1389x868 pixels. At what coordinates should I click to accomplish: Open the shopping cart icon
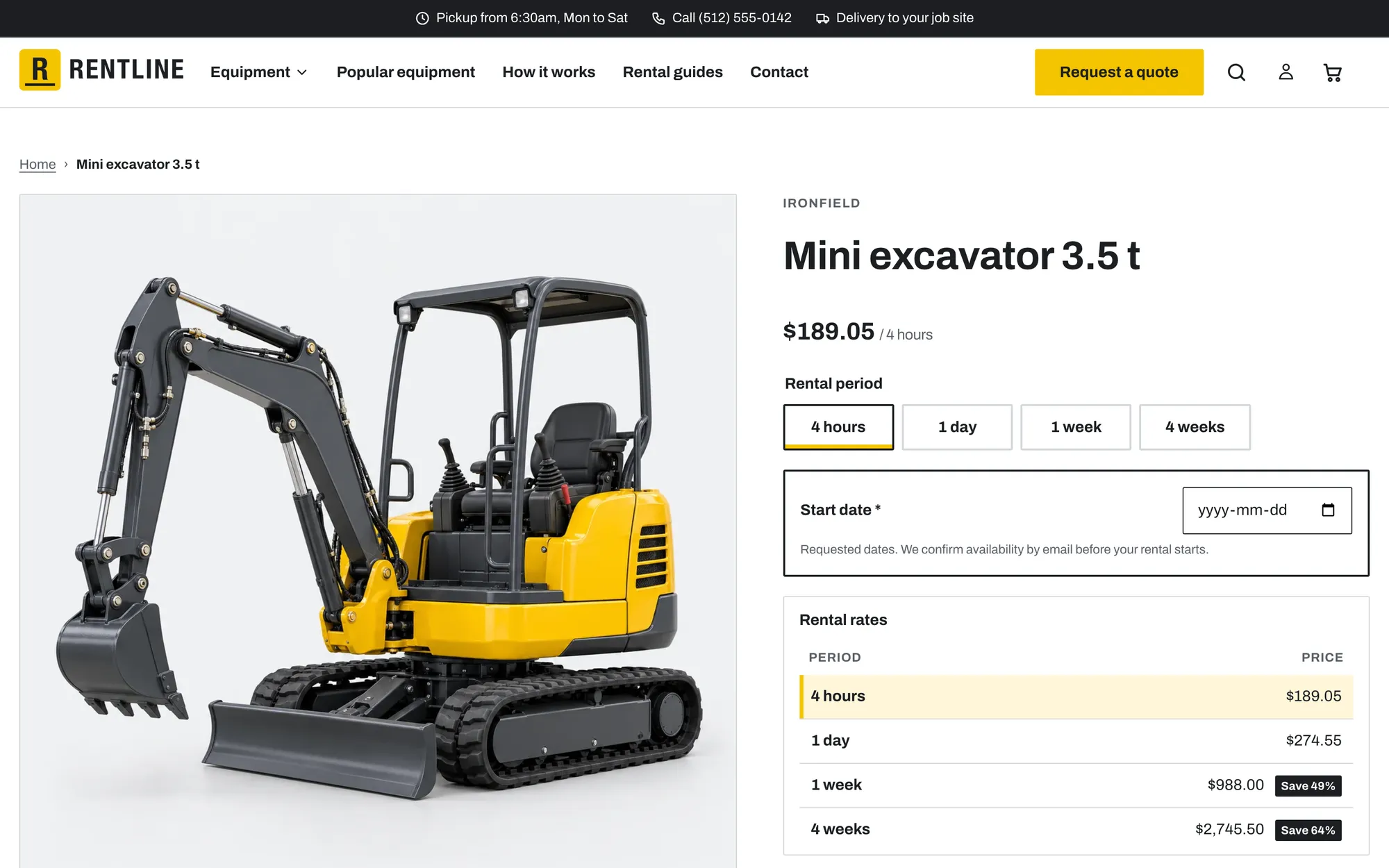point(1332,72)
